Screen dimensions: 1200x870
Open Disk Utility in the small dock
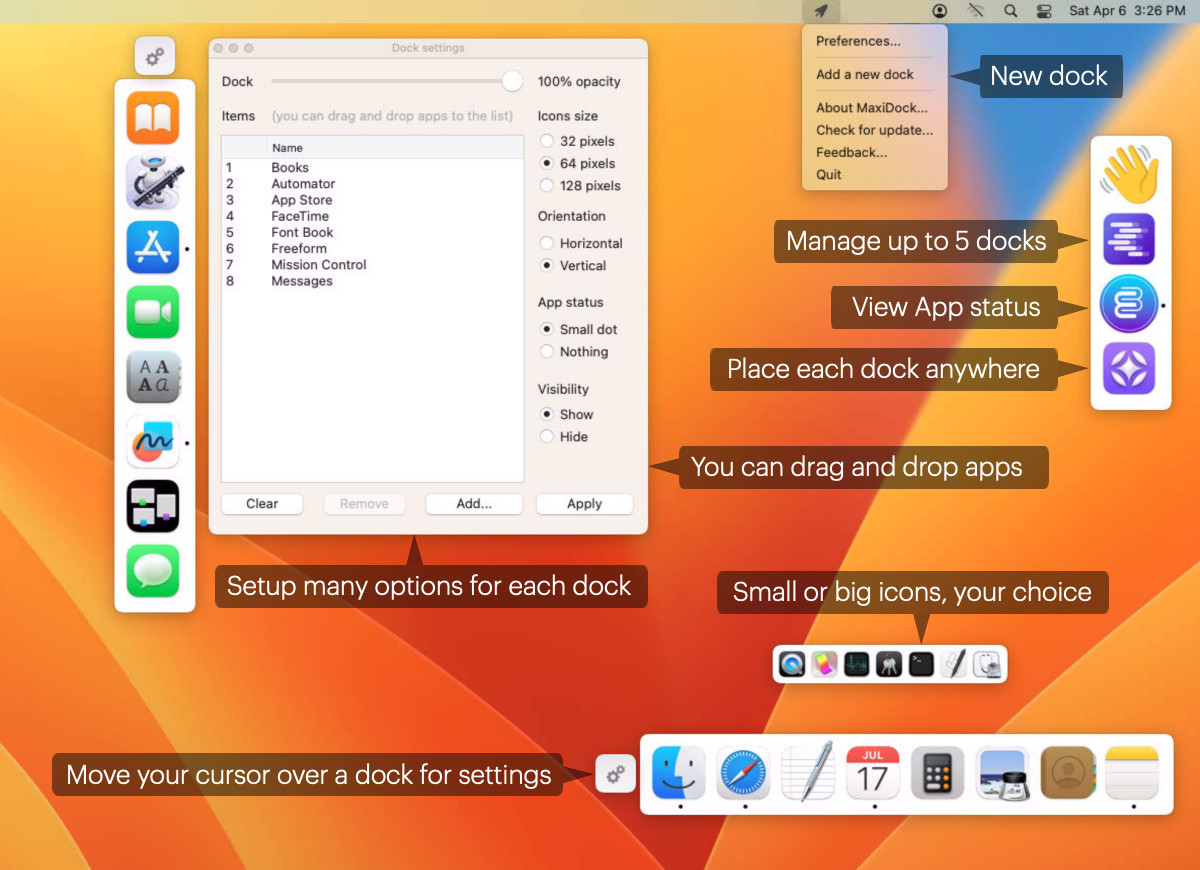(x=987, y=664)
